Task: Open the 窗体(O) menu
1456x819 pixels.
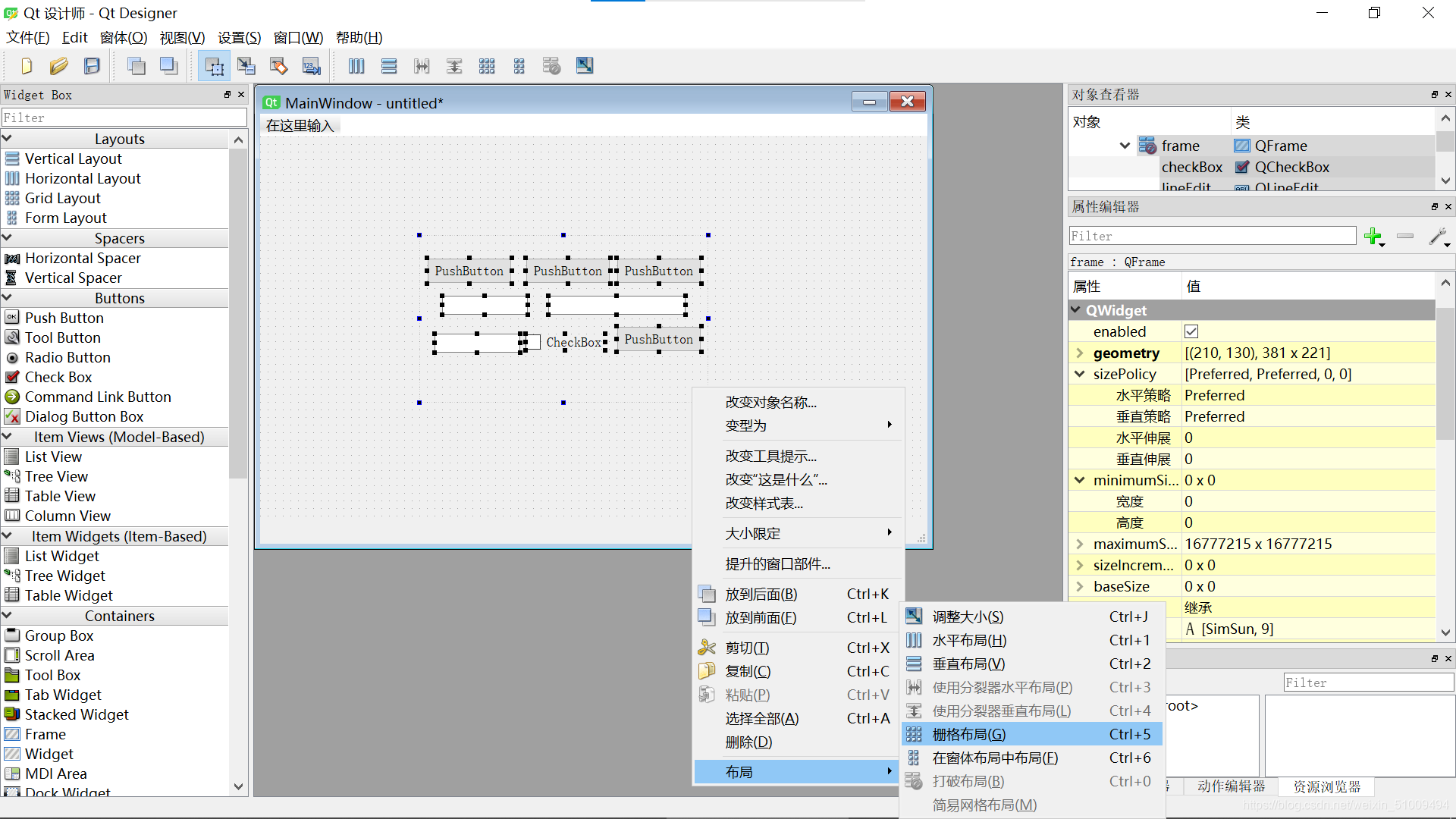Action: pyautogui.click(x=124, y=37)
